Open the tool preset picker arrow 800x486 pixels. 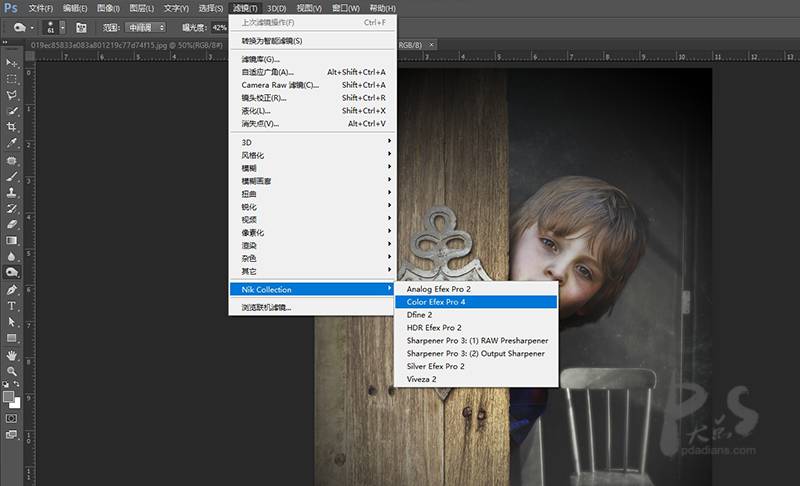pyautogui.click(x=32, y=28)
